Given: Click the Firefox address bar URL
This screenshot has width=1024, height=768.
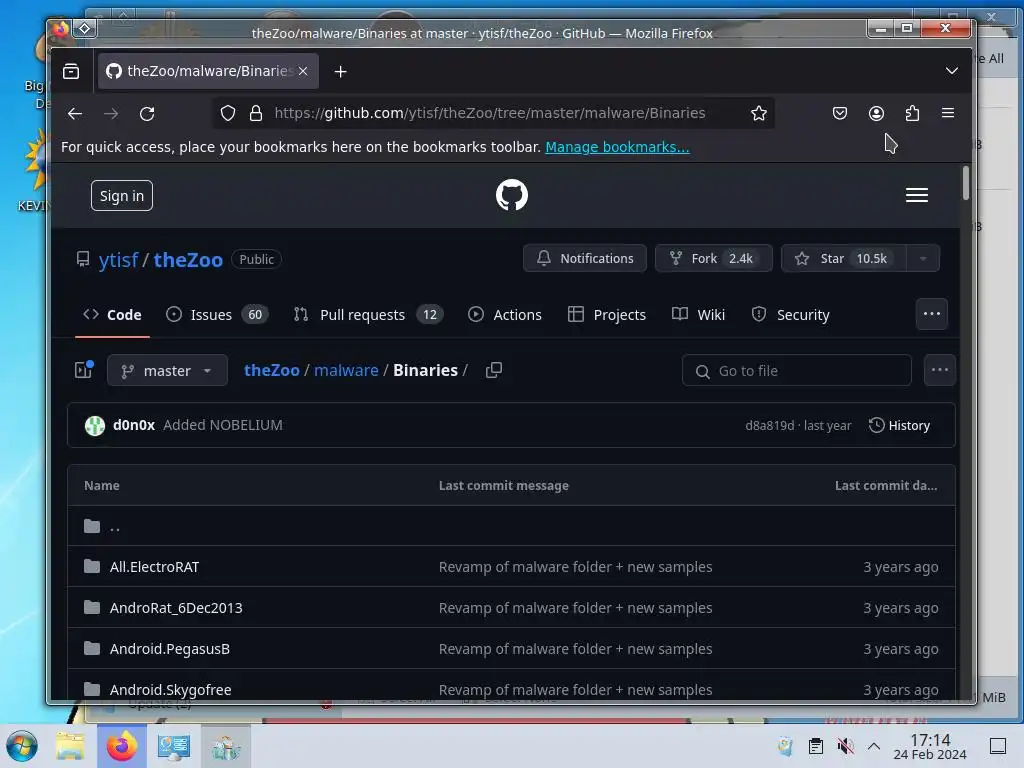Looking at the screenshot, I should pos(490,113).
